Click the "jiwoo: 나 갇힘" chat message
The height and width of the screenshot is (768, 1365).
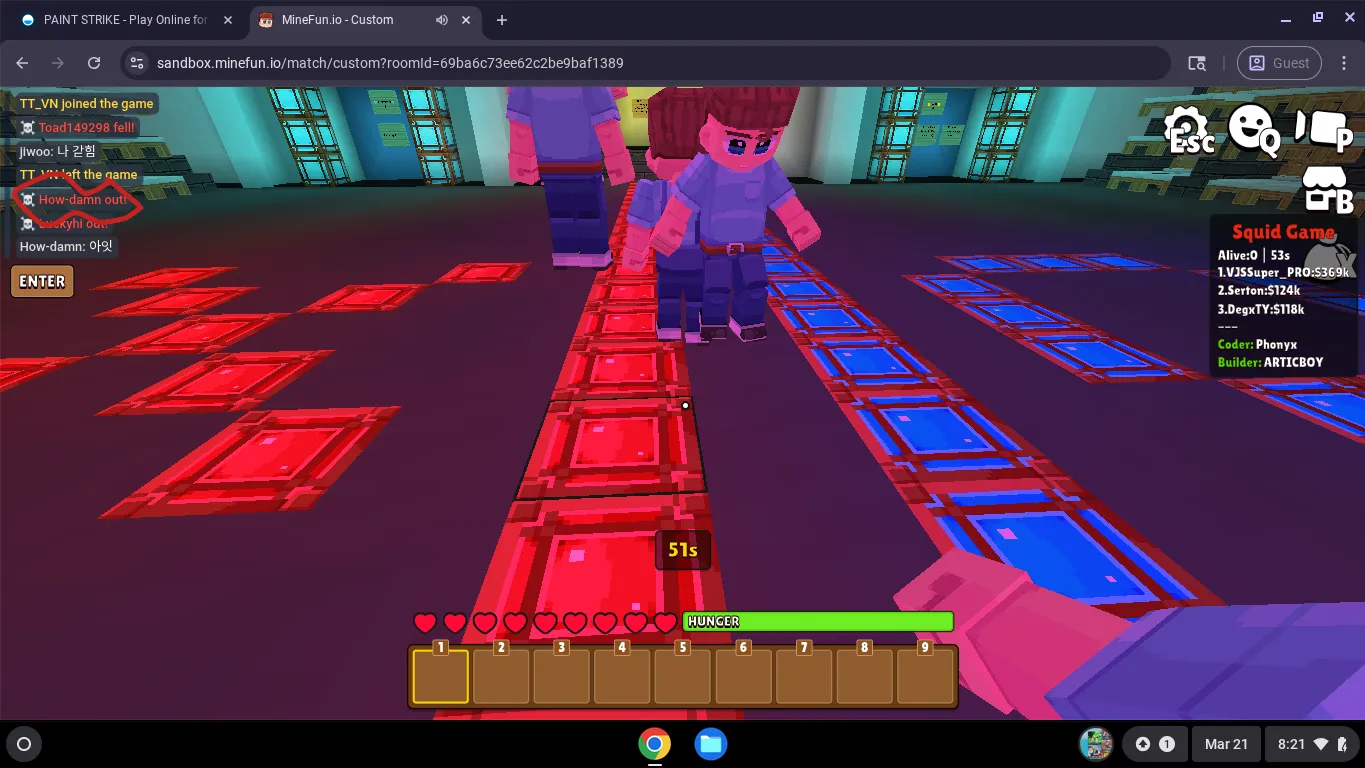58,152
